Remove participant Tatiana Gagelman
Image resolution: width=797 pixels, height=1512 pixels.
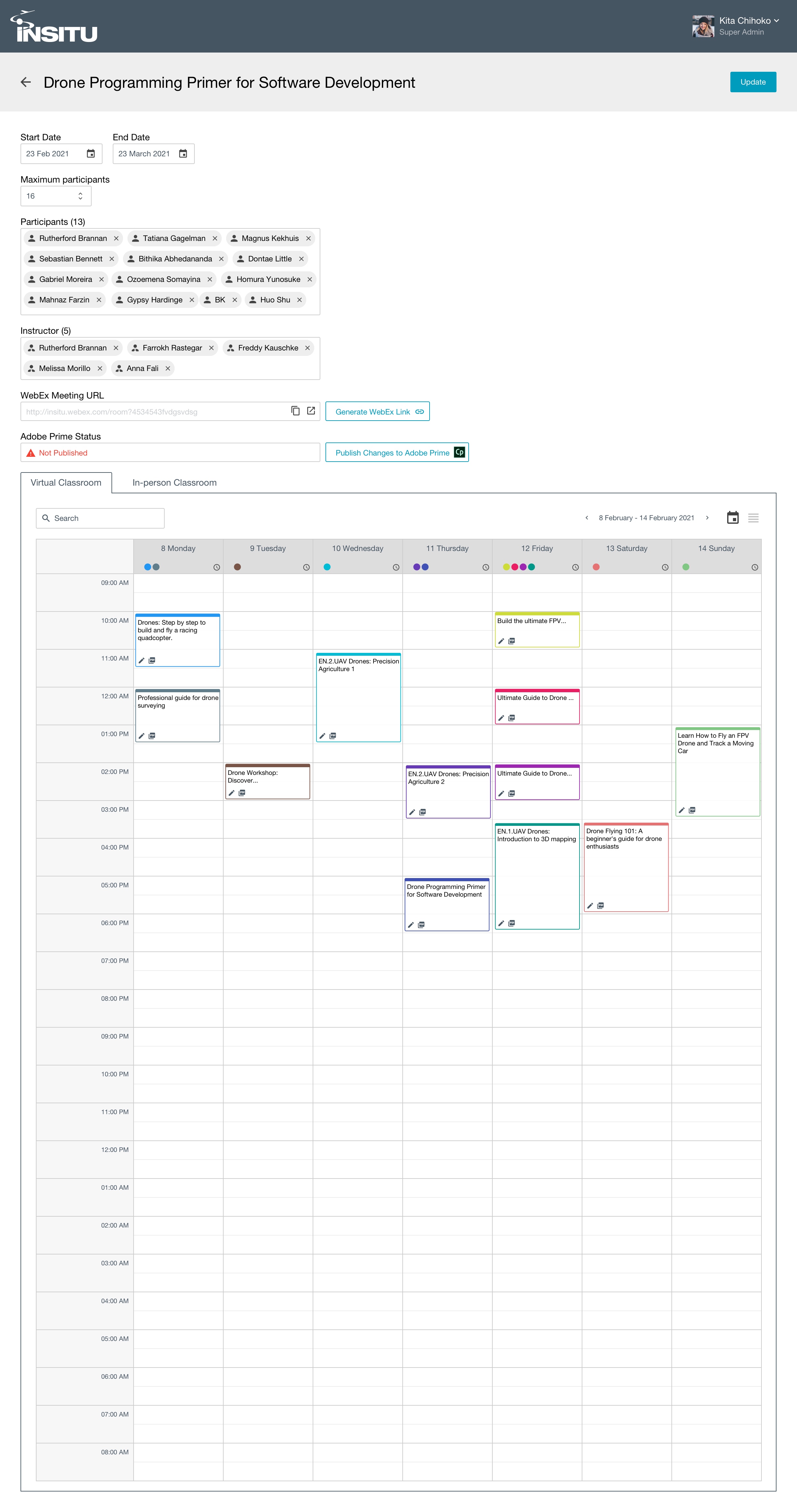[215, 238]
